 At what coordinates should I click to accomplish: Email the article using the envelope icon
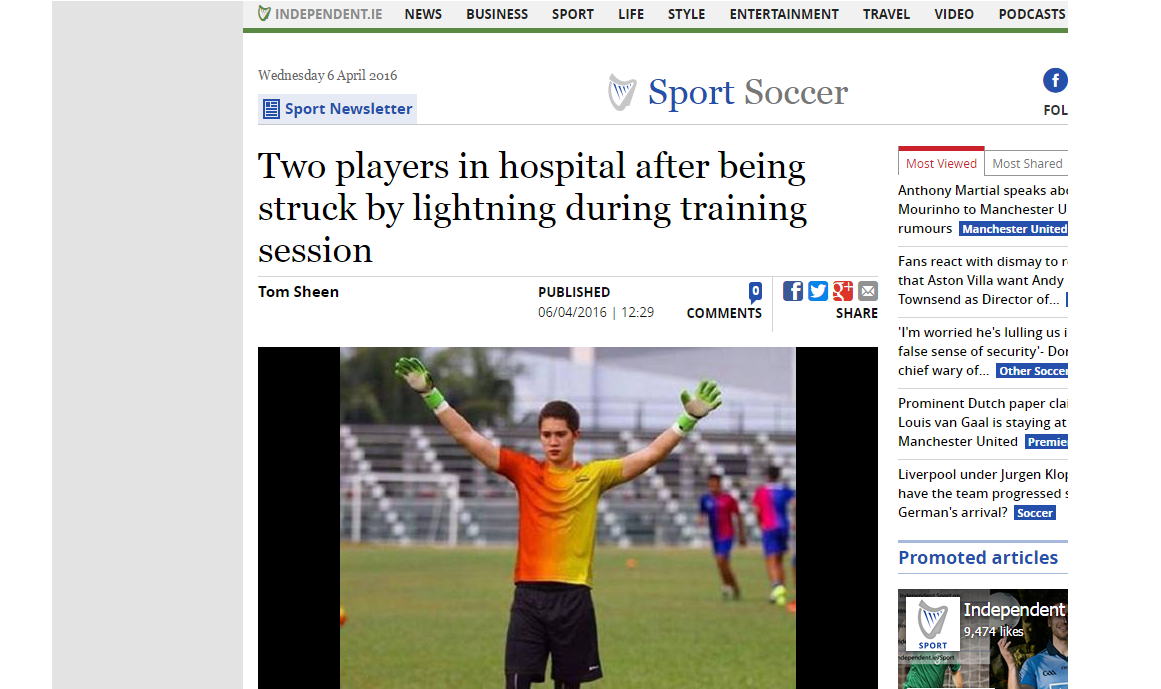(x=868, y=291)
